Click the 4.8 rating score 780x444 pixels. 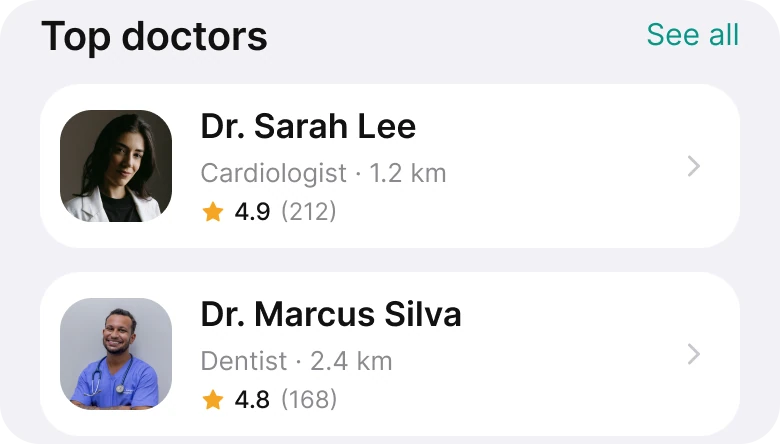pyautogui.click(x=252, y=400)
